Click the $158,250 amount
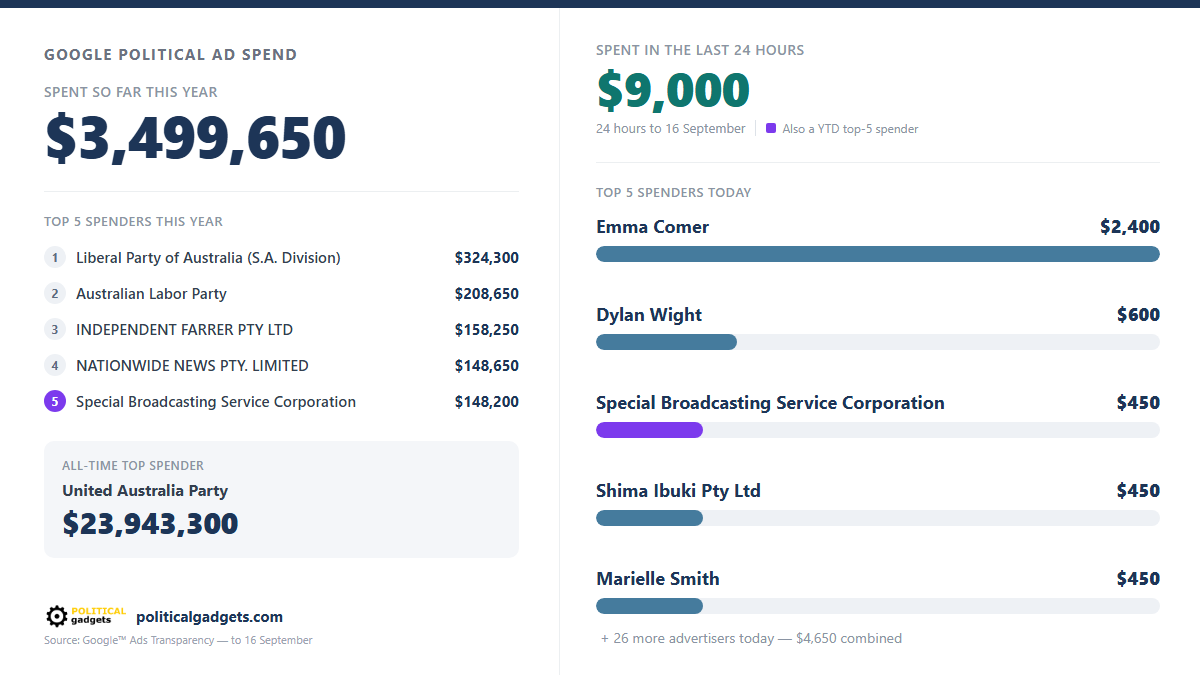This screenshot has height=675, width=1200. 487,330
